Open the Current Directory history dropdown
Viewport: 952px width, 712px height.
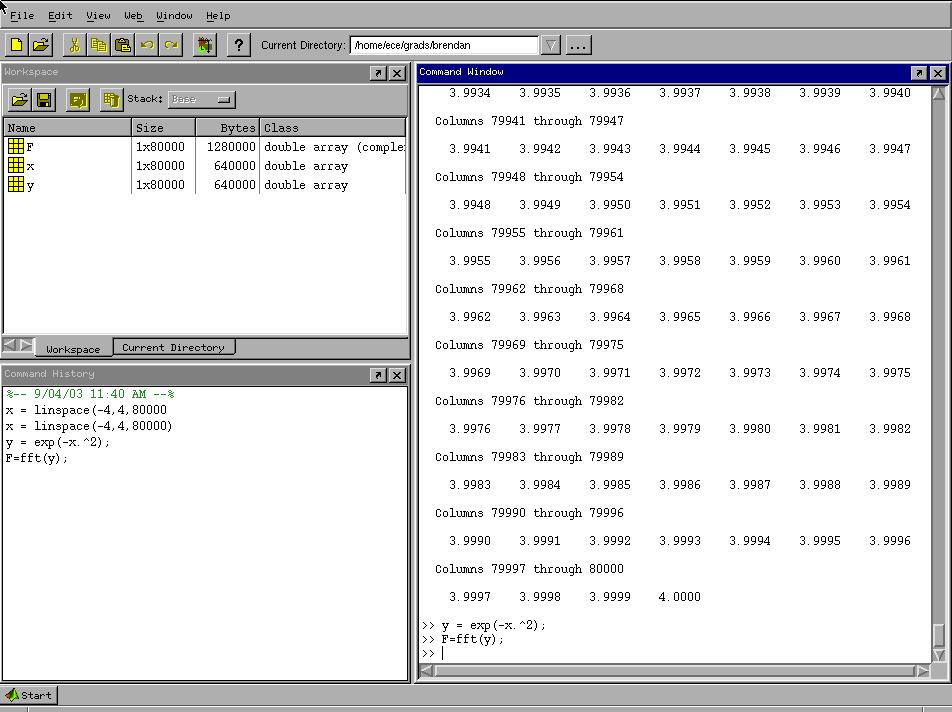point(550,45)
